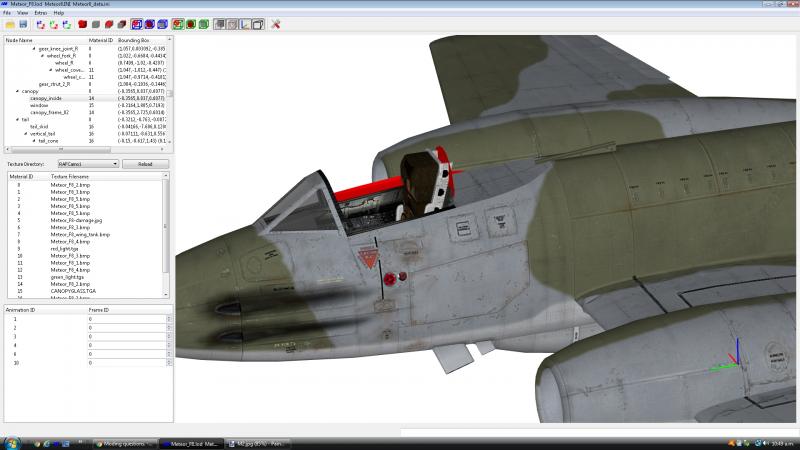Collapse the vertical_tail tree node
800x450 pixels.
click(26, 134)
